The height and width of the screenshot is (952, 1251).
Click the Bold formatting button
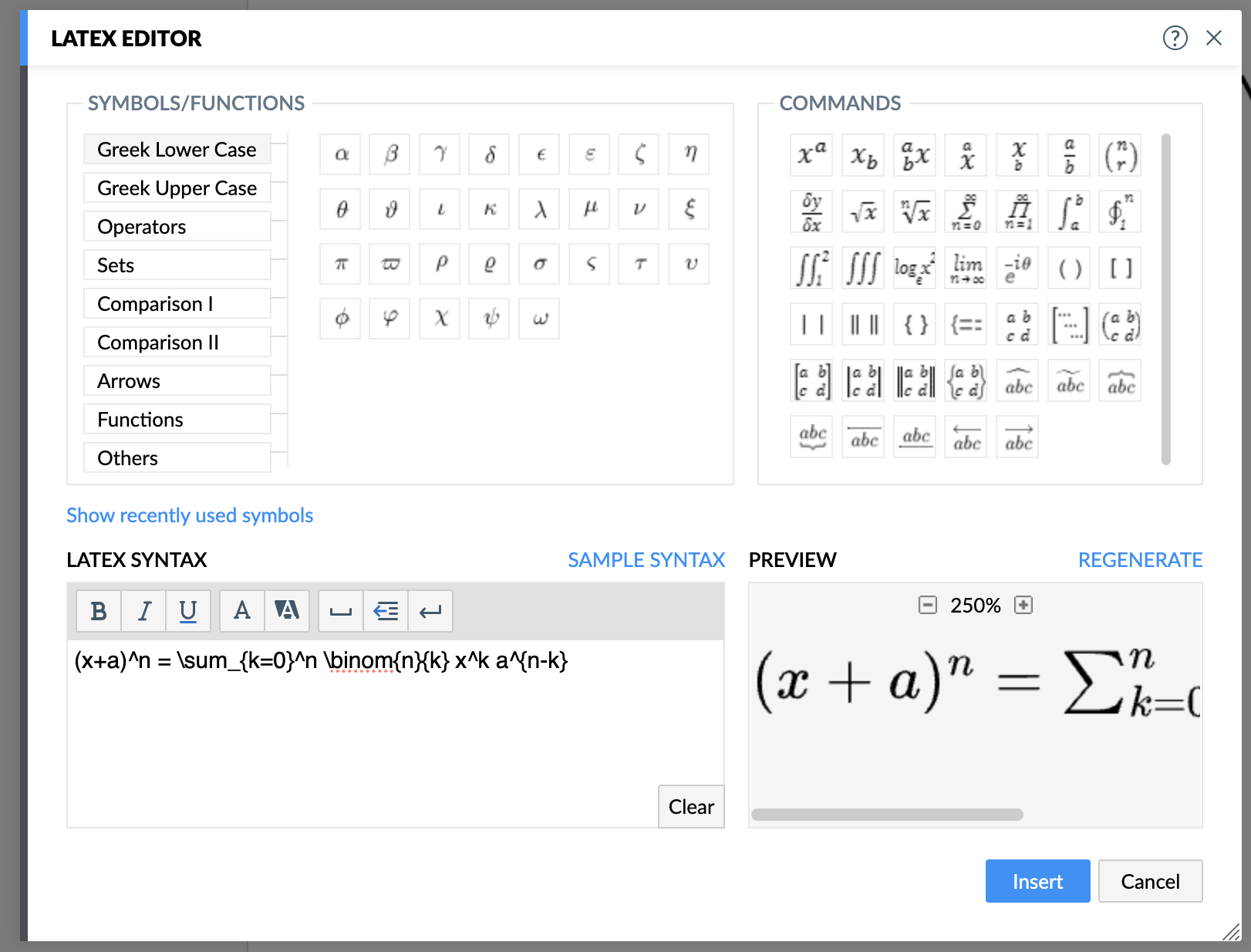pos(99,611)
